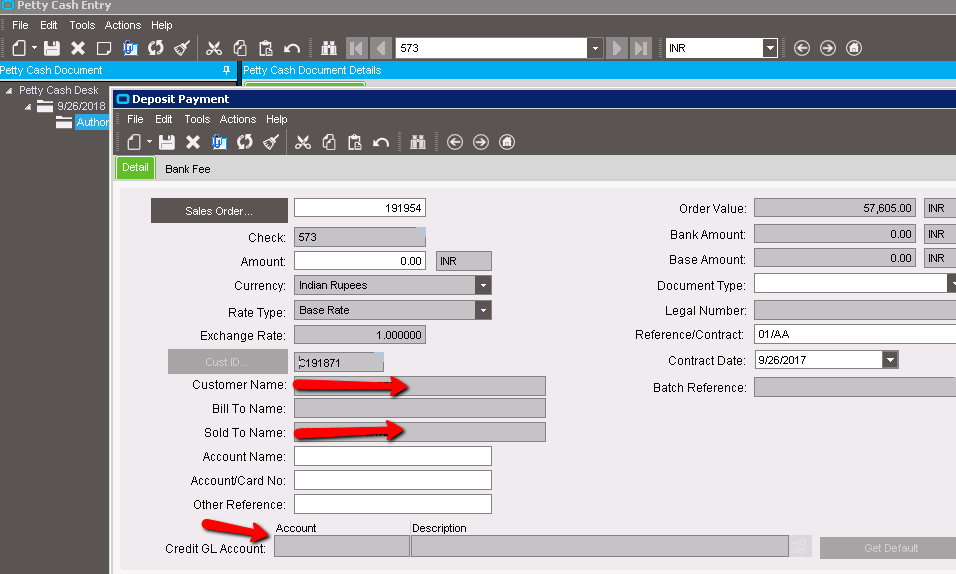The width and height of the screenshot is (956, 574).
Task: Open Tools menu in Petty Cash Entry
Action: 82,25
